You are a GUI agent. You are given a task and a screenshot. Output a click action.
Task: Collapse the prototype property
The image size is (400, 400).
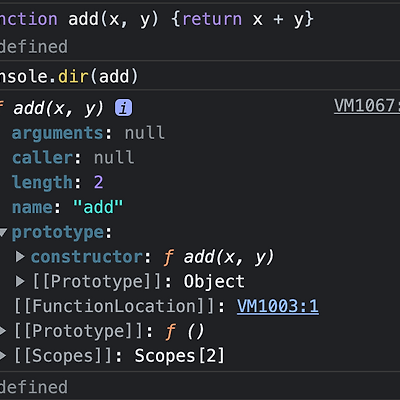click(x=3, y=232)
